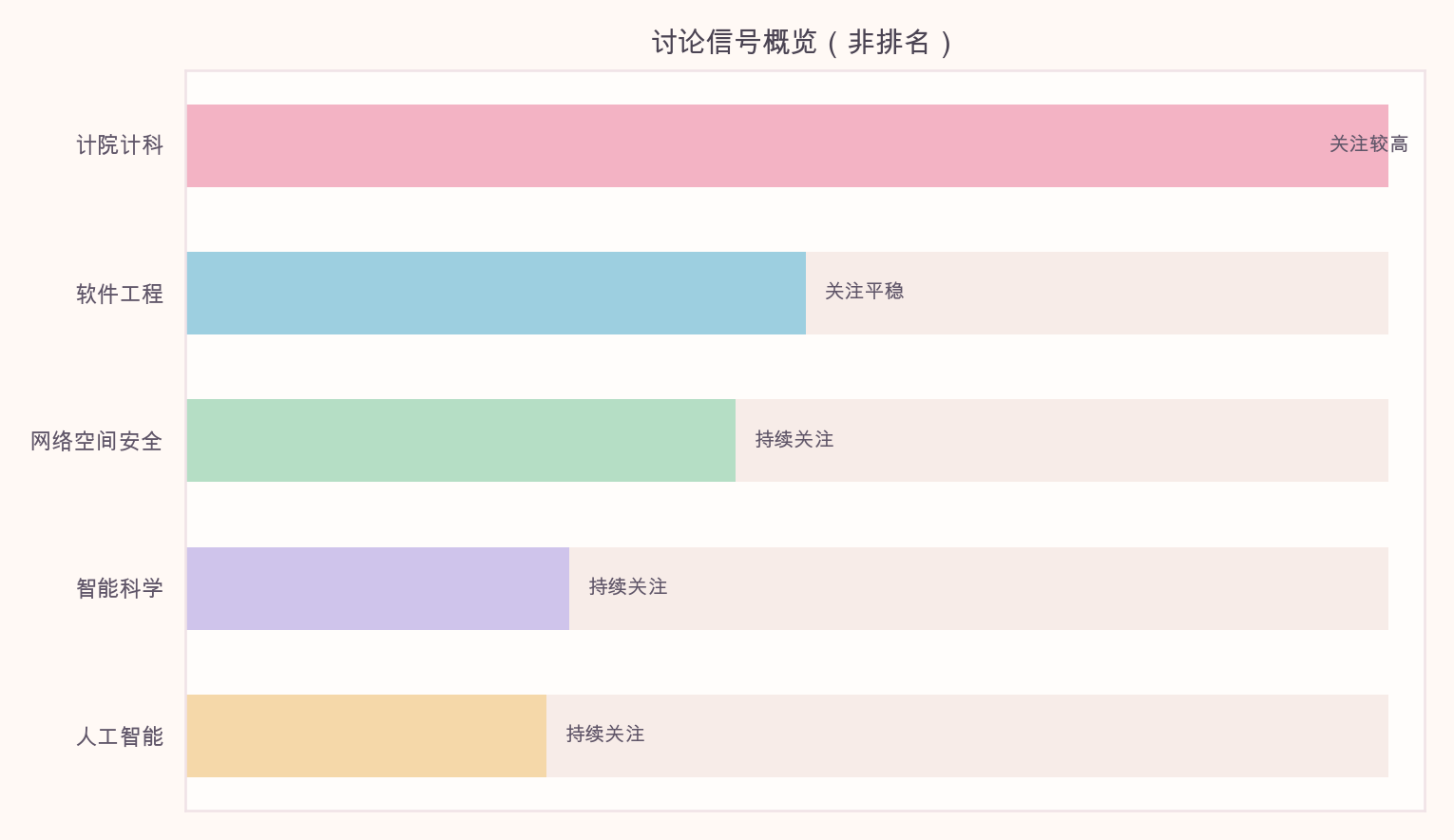Click the orange 人工智能 bar
This screenshot has height=840, width=1454.
(367, 735)
